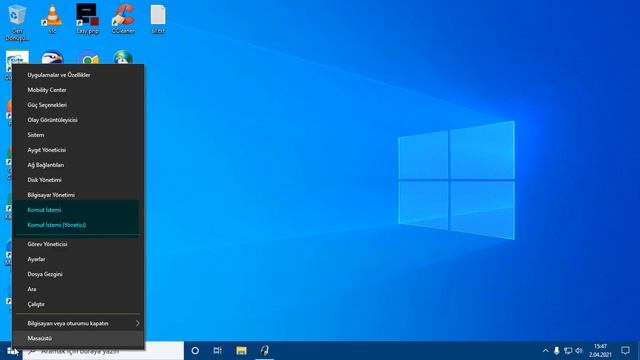The width and height of the screenshot is (640, 360).
Task: Launch Disk Yönetimi
Action: pos(78,180)
